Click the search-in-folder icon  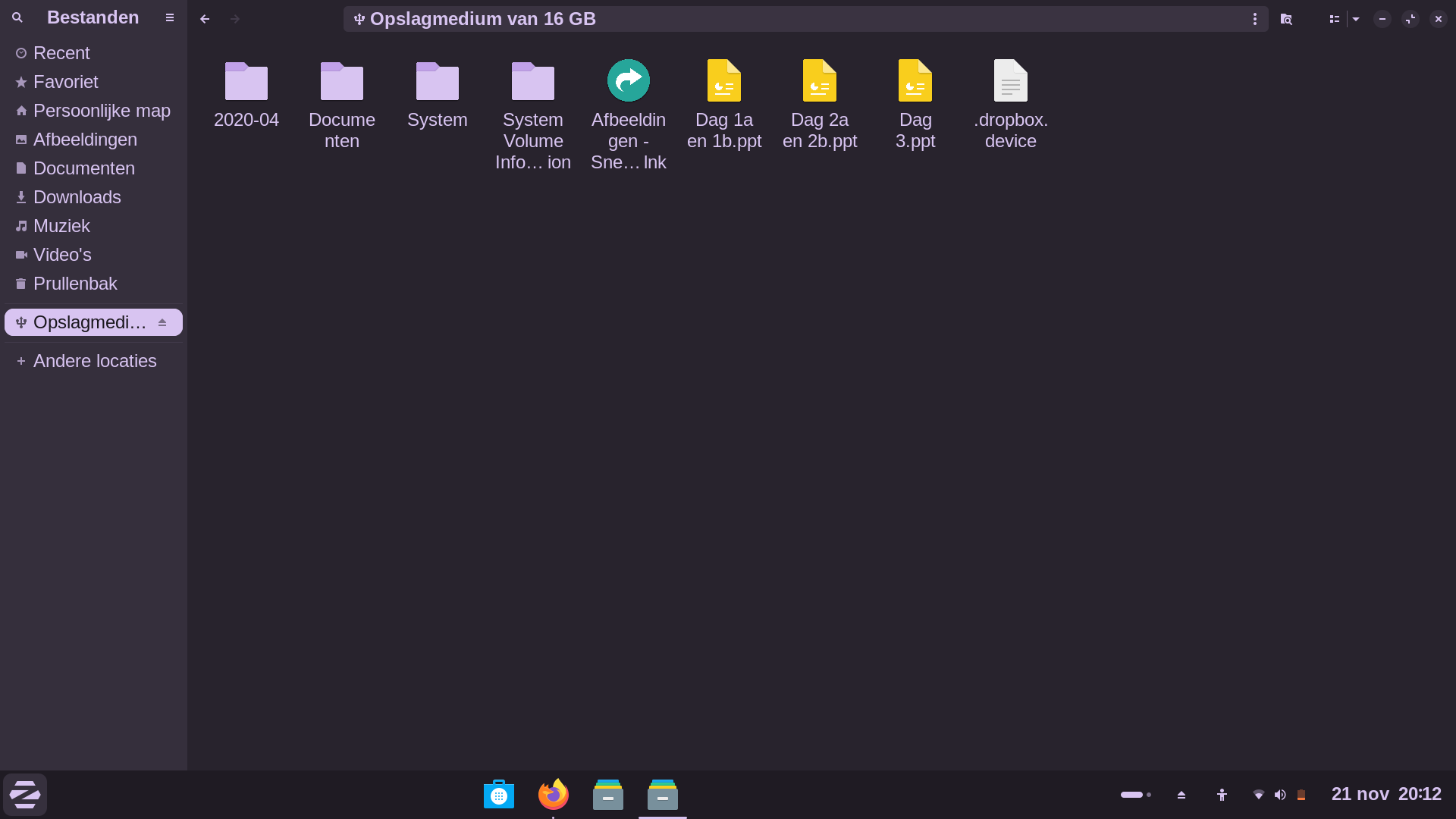coord(1286,19)
